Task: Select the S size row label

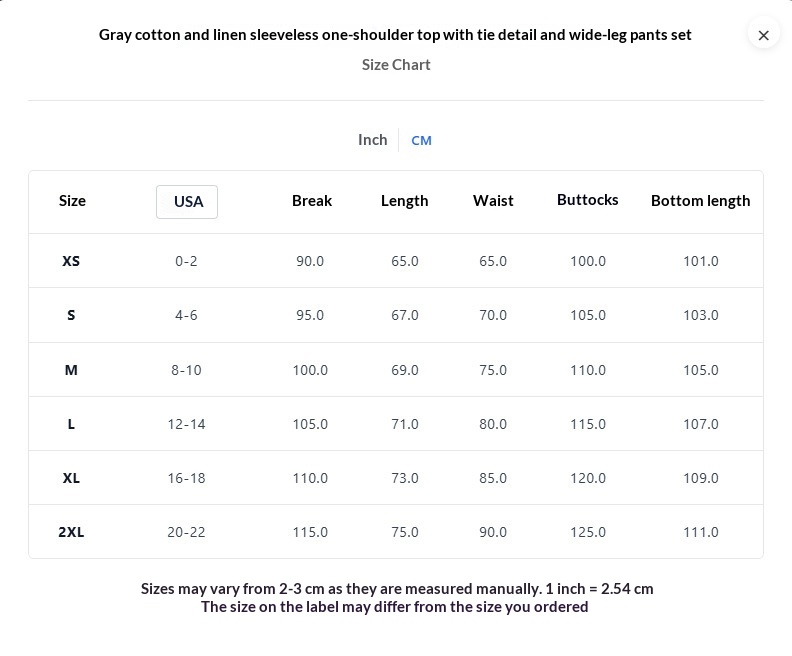Action: tap(71, 315)
